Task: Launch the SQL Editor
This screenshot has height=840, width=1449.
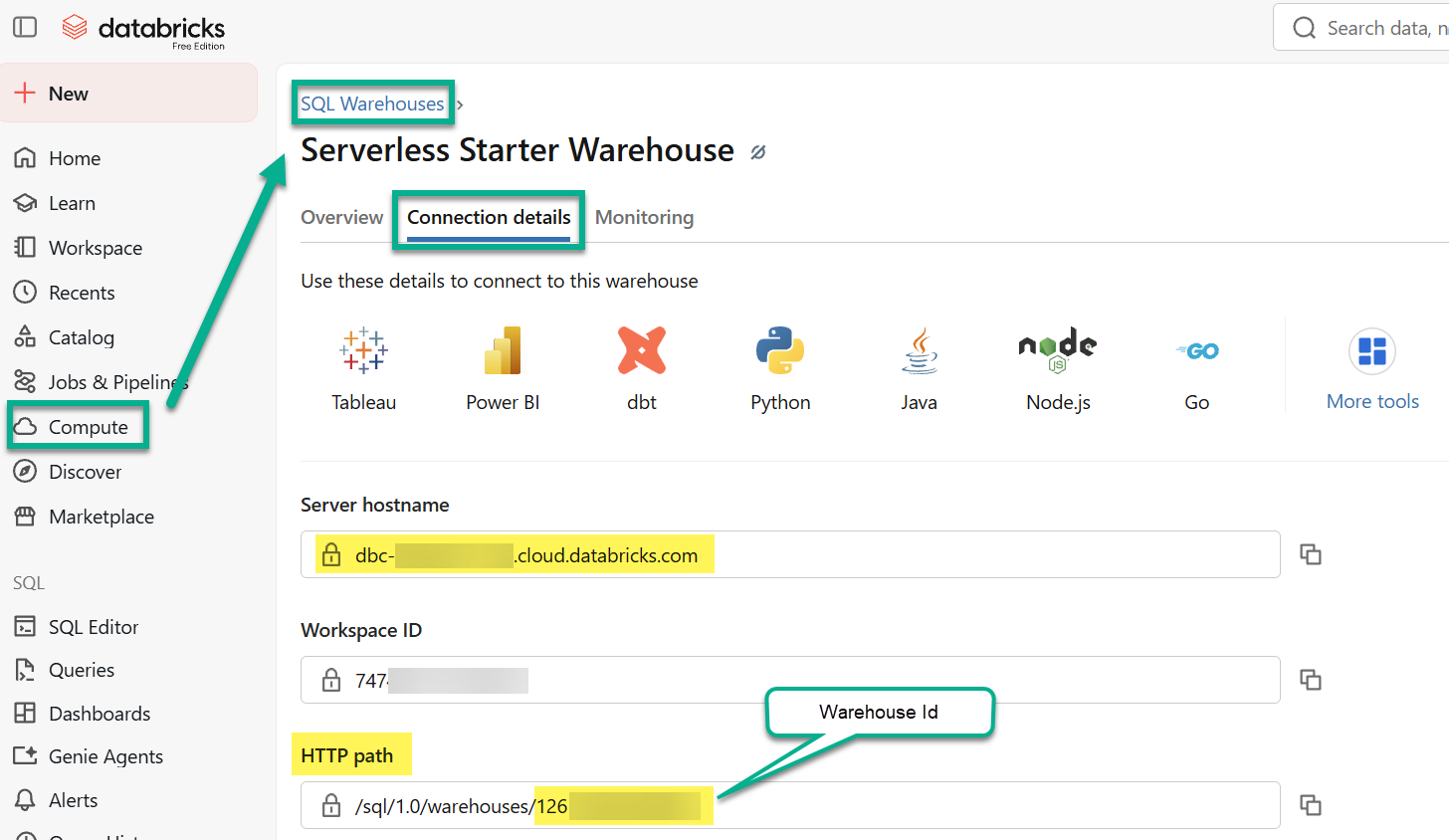Action: 94,627
